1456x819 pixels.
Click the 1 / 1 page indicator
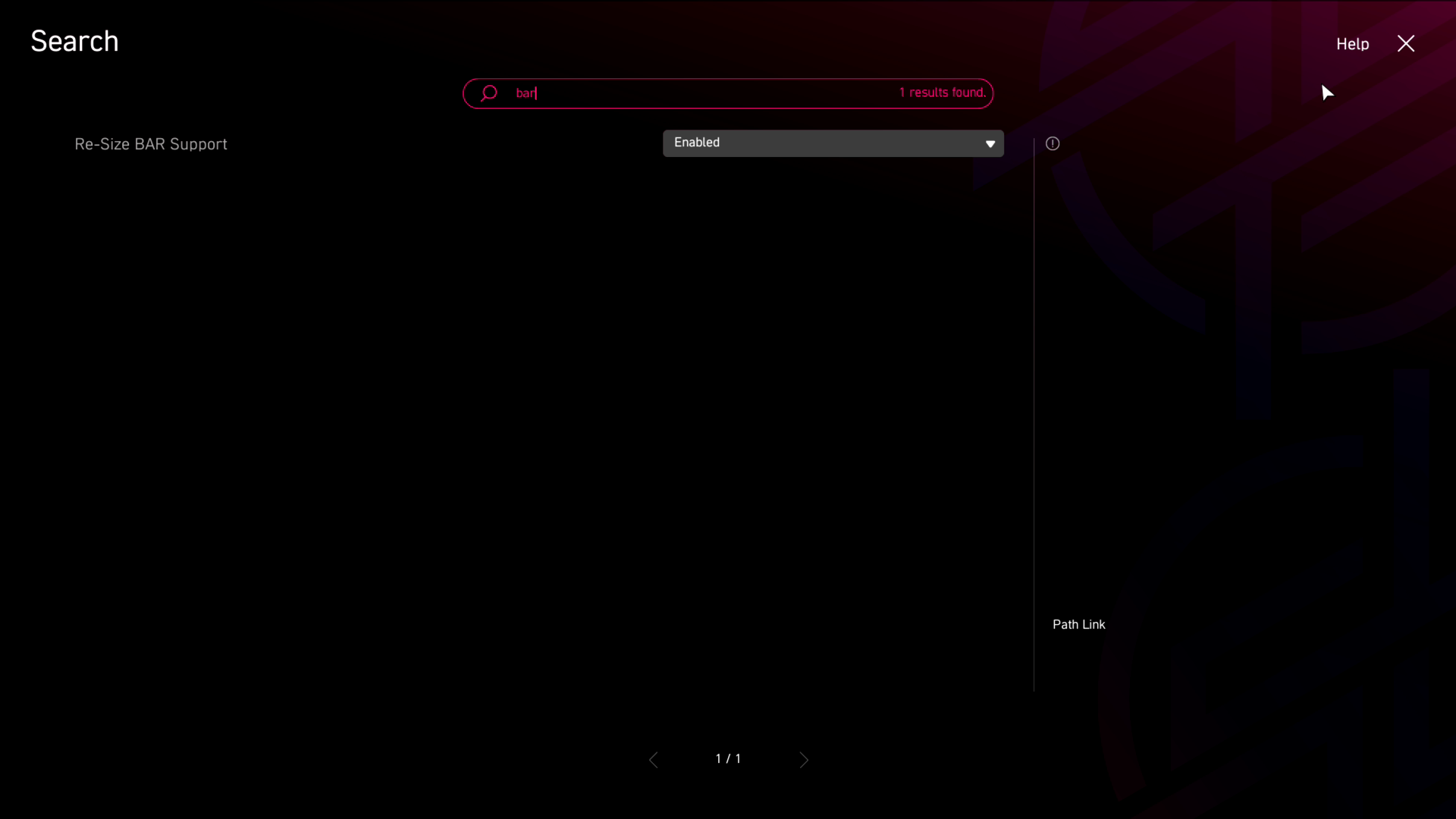click(x=728, y=758)
